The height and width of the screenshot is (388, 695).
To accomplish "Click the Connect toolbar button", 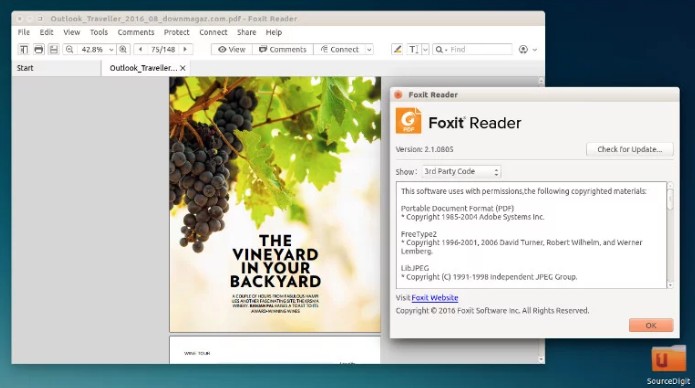I will coord(340,49).
